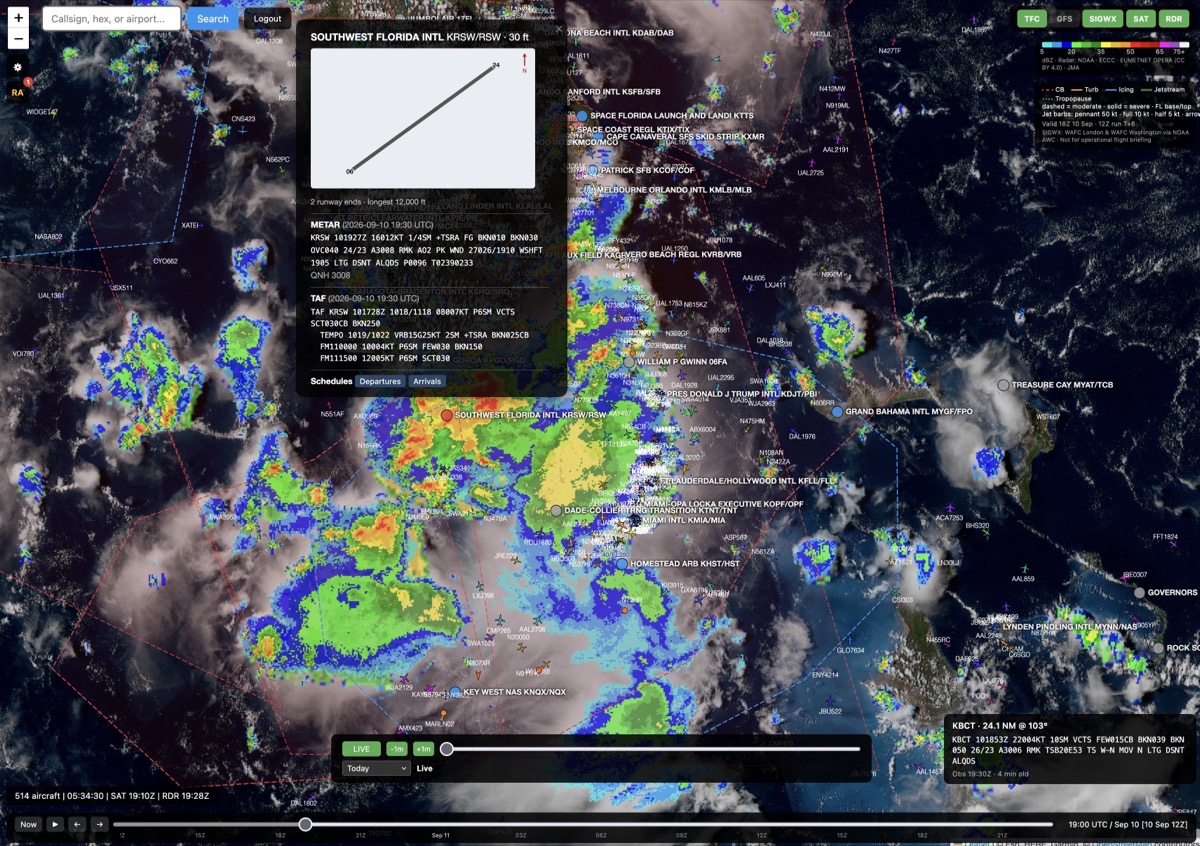Select the Homestead ARB KHST airport marker

[x=622, y=564]
